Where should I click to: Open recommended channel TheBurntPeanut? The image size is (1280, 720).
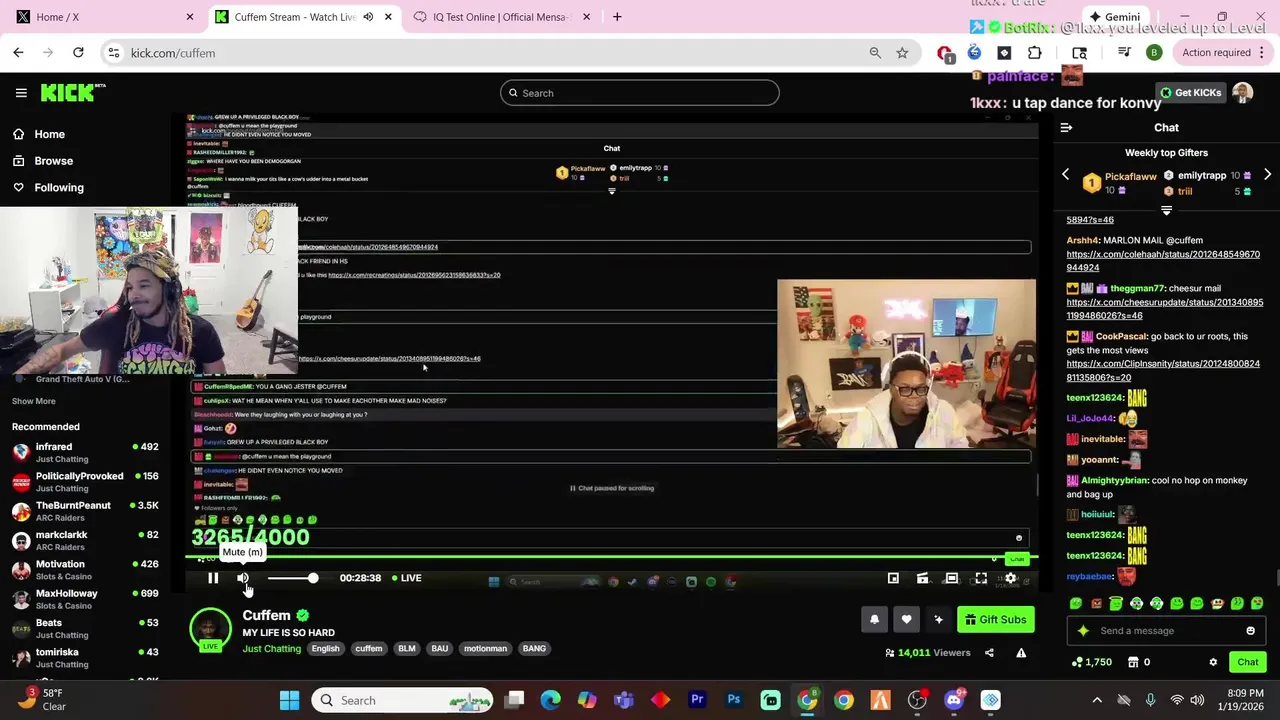pos(85,511)
